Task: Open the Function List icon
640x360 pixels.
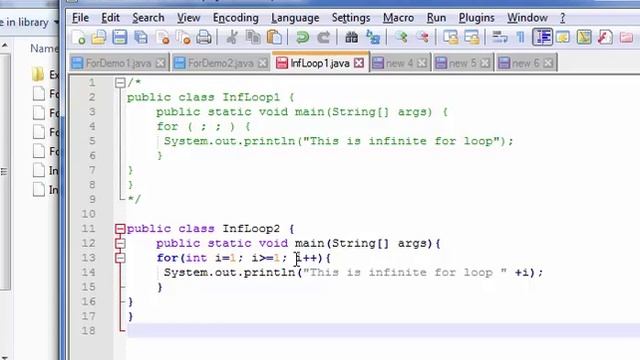Action: coord(605,38)
